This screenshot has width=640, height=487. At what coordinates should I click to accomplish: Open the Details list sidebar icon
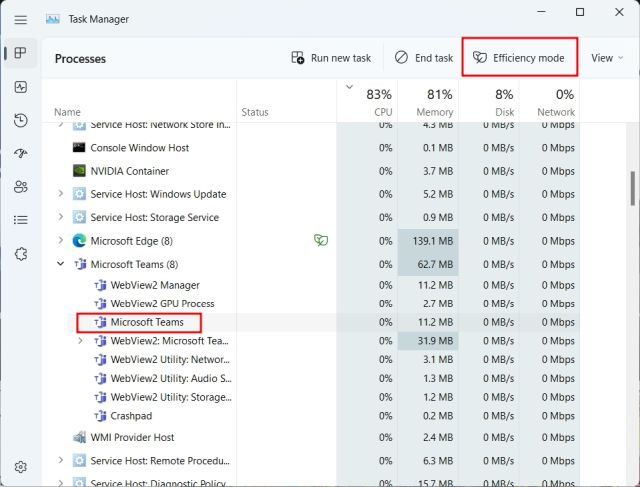coord(20,220)
